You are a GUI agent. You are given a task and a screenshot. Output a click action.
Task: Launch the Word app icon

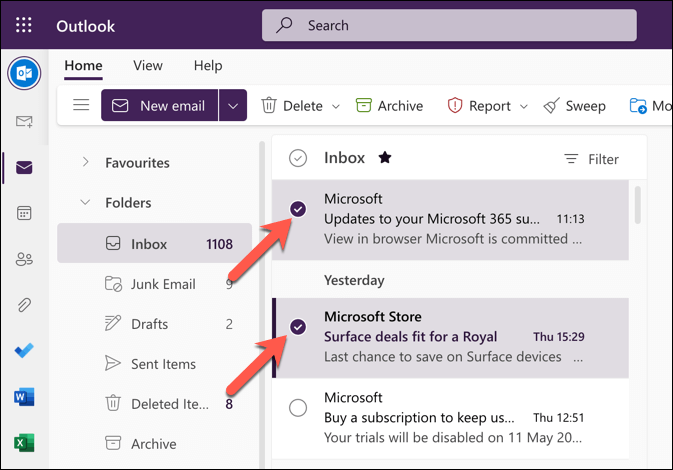(23, 397)
